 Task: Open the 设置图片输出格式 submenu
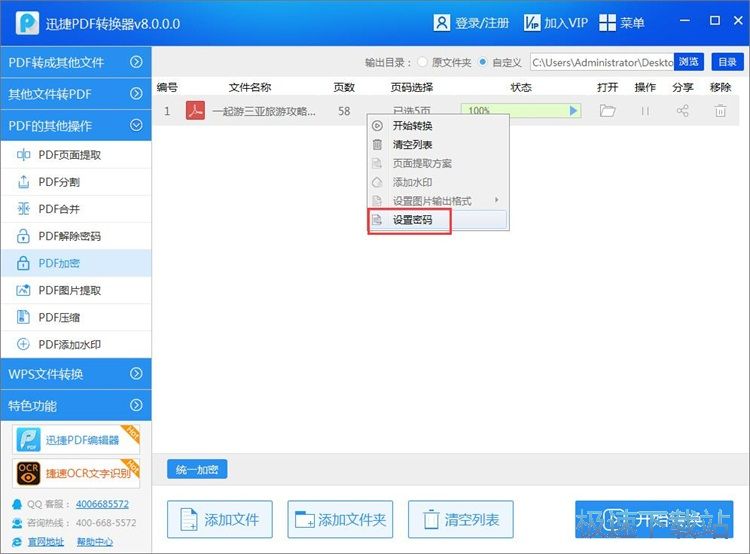pyautogui.click(x=438, y=201)
